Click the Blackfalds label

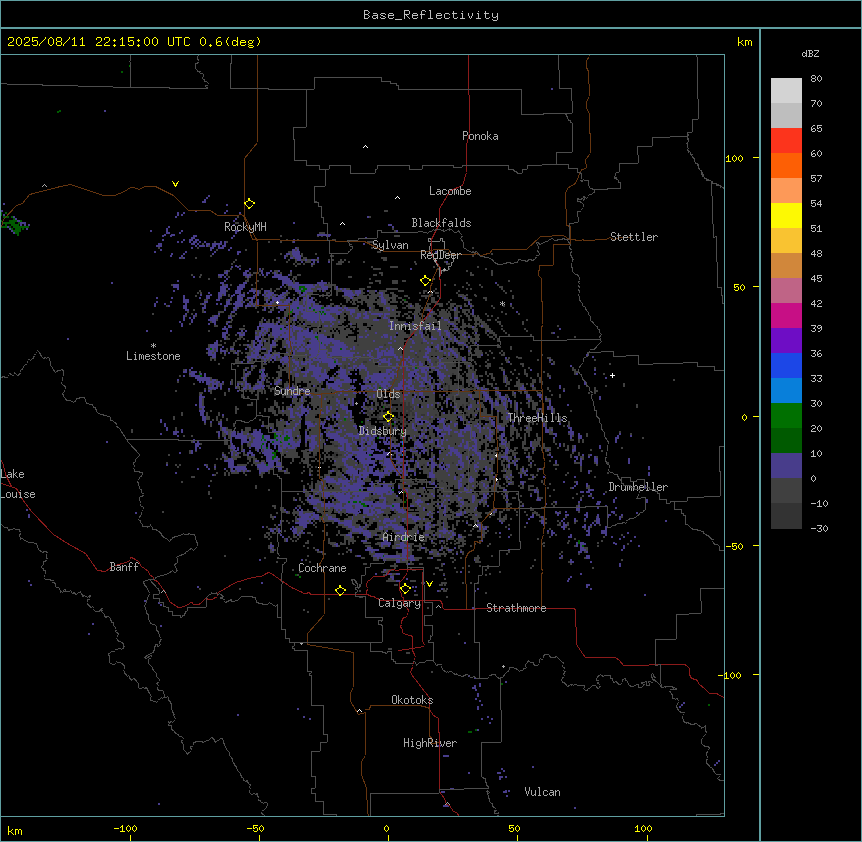[441, 223]
